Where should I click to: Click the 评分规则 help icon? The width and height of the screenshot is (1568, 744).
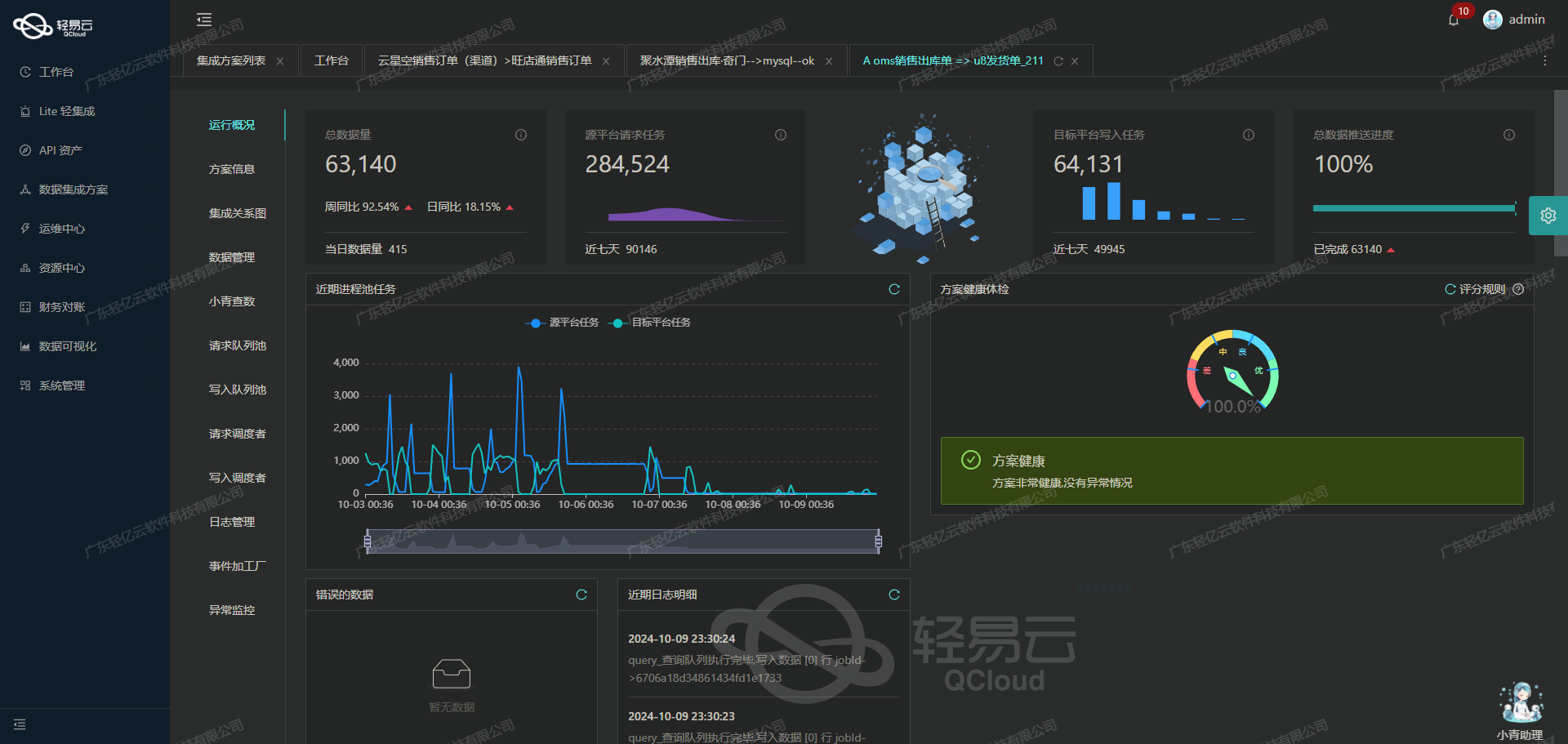coord(1518,289)
